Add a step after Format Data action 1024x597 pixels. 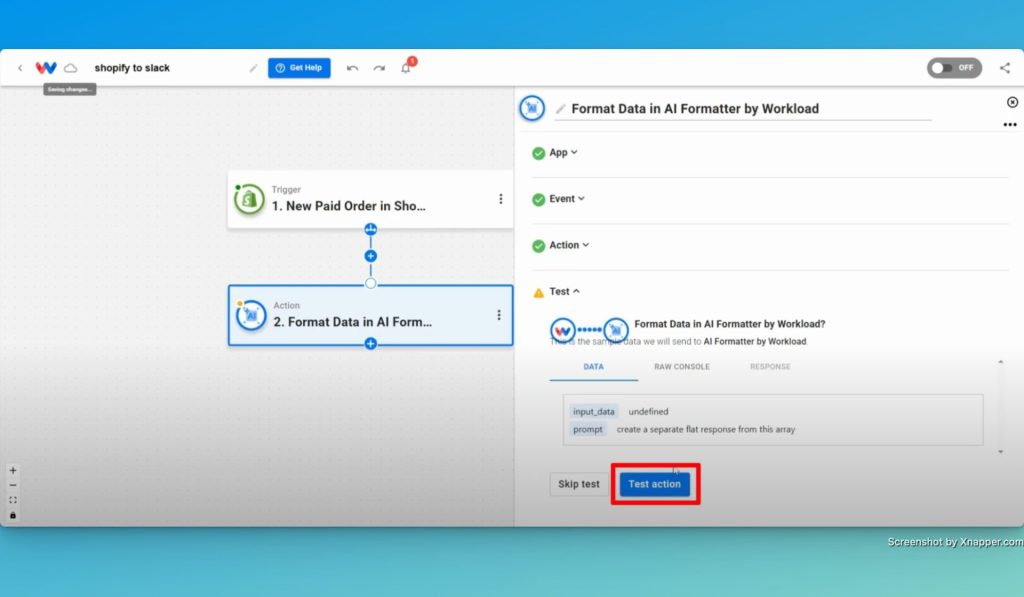click(370, 344)
